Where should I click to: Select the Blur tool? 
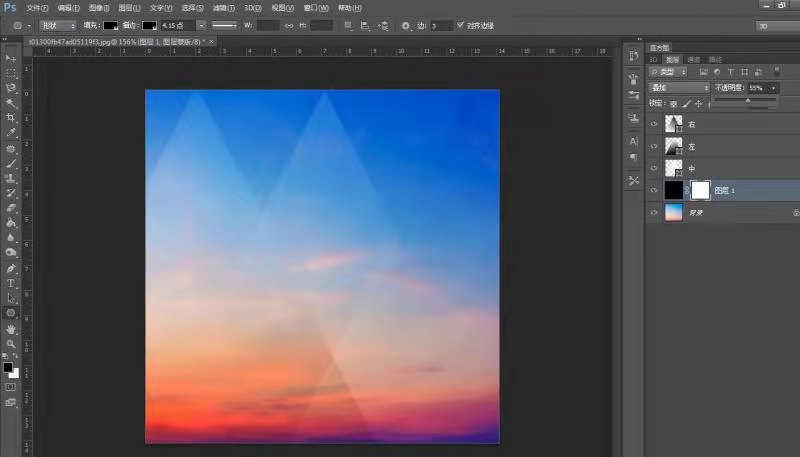pyautogui.click(x=11, y=238)
